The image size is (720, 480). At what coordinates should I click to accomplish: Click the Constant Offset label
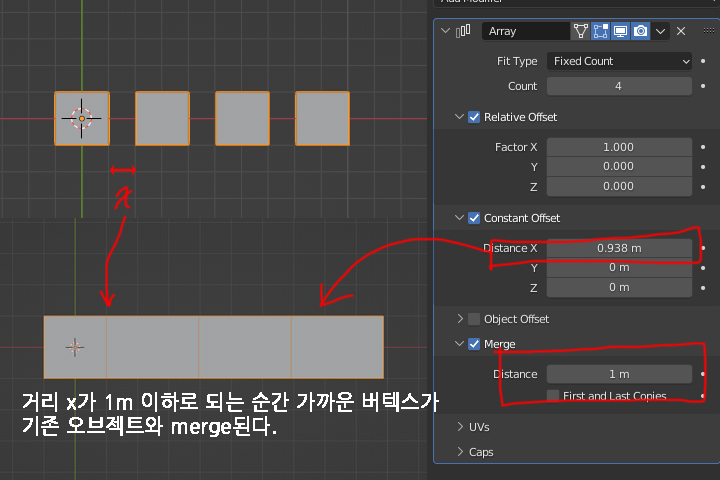(x=522, y=218)
